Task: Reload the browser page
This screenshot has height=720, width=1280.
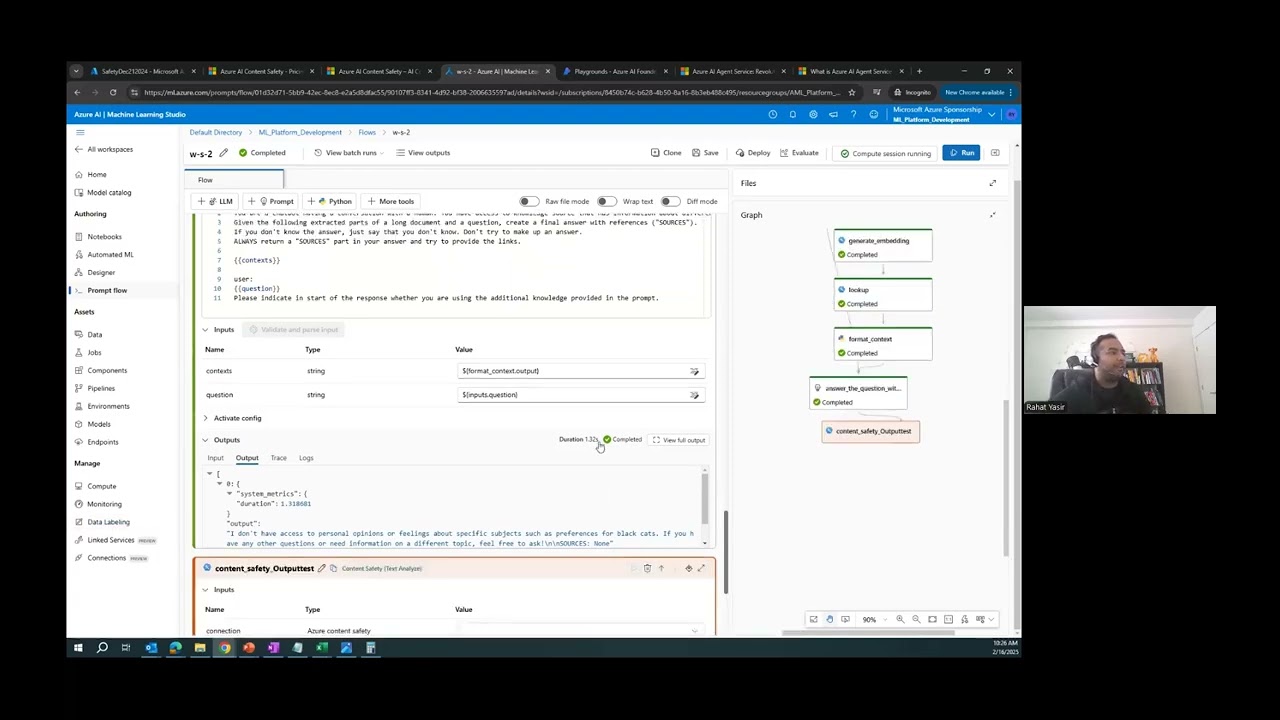Action: point(113,92)
